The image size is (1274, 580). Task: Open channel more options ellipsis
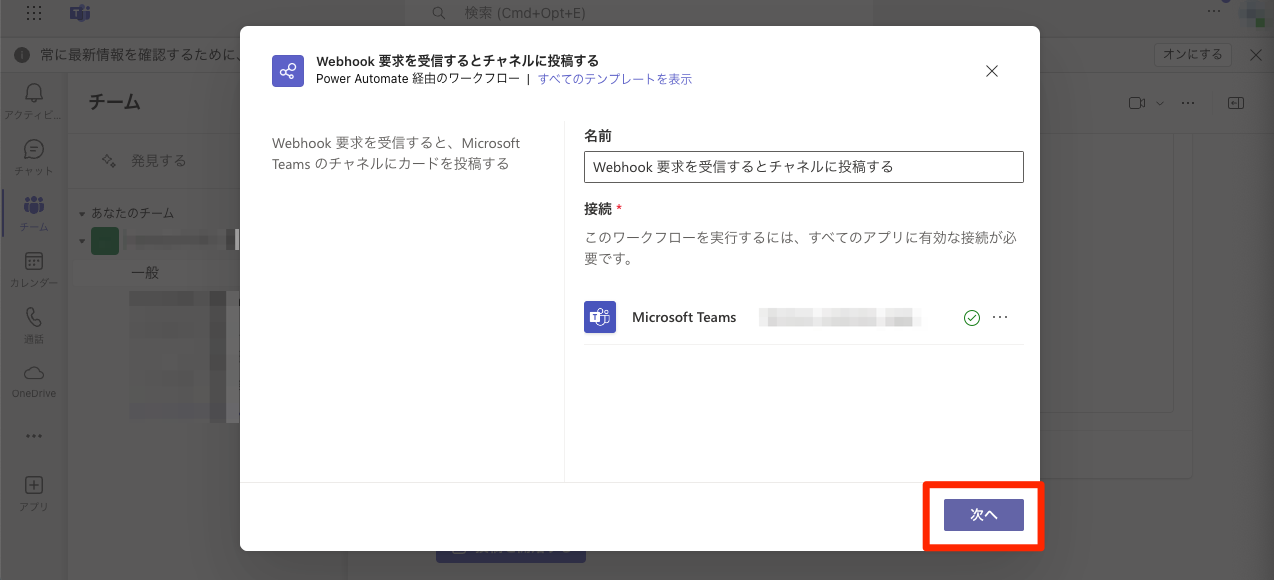pos(1188,103)
